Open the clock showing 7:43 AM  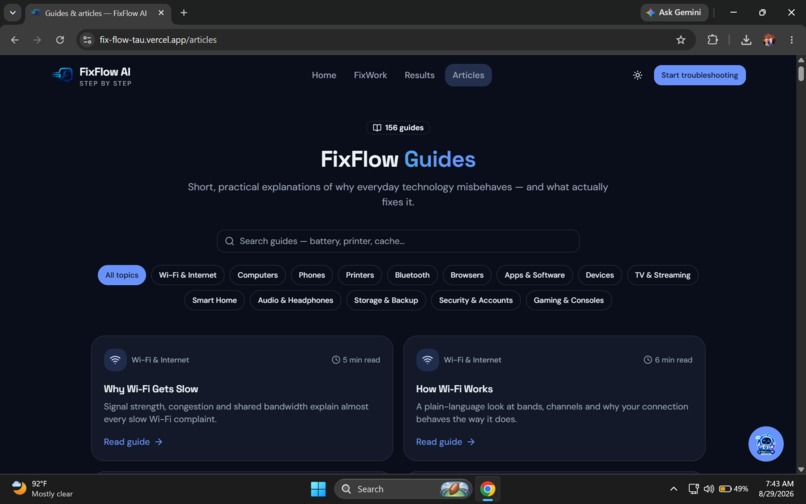click(x=776, y=489)
